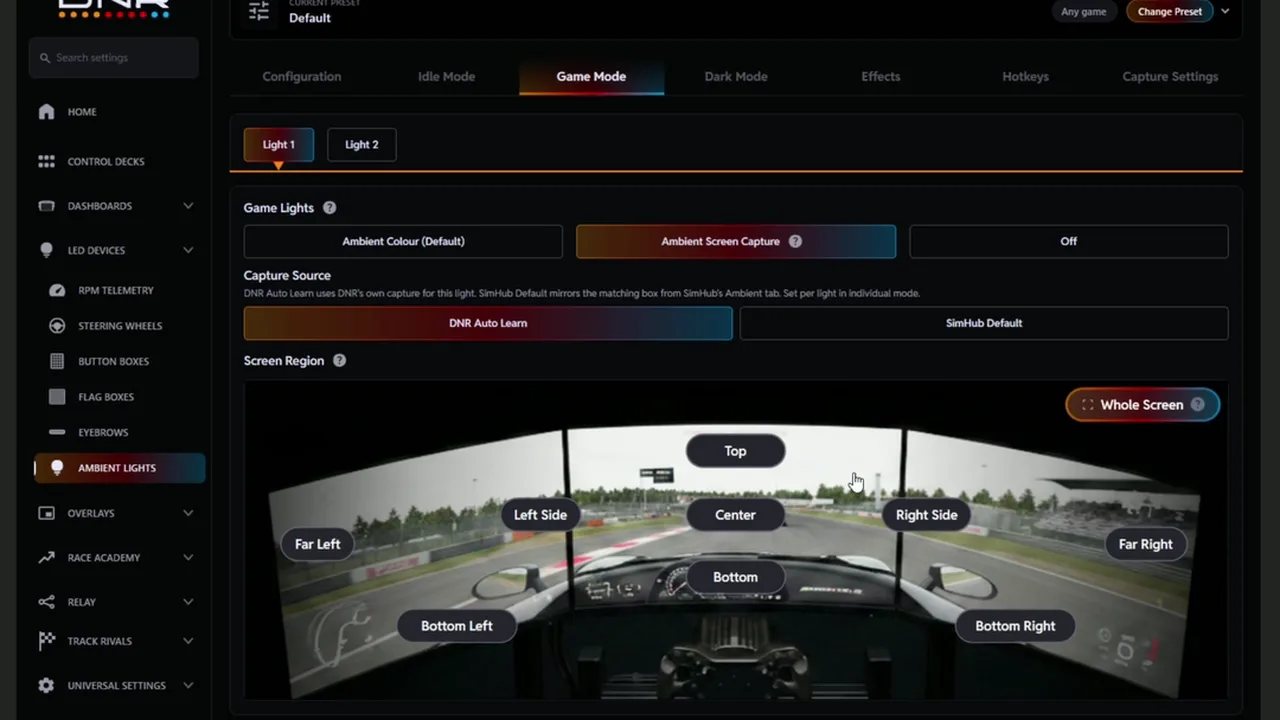Click the Whole Screen button

point(1142,405)
